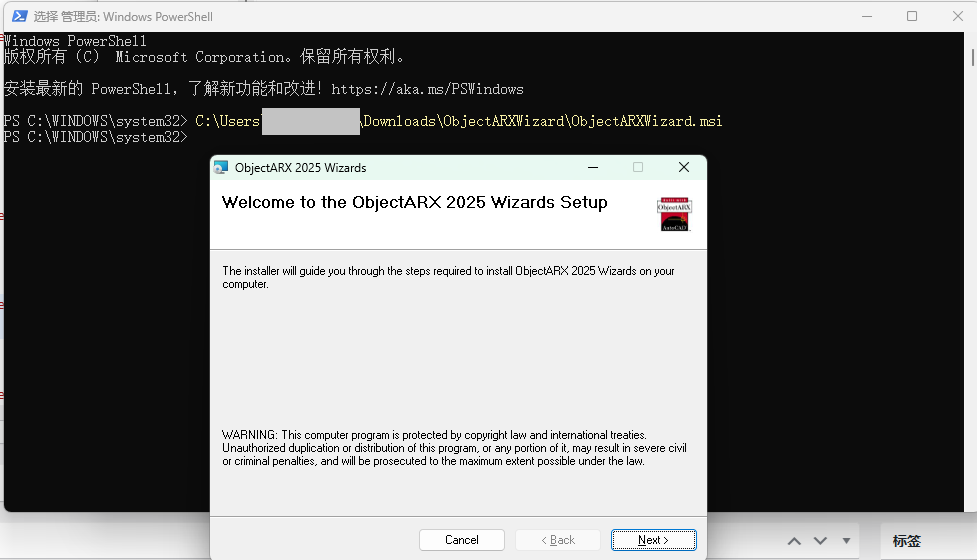Viewport: 977px width, 560px height.
Task: Maximize the Windows PowerShell window
Action: point(912,16)
